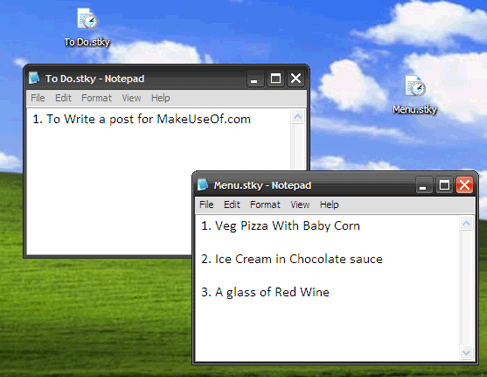Minimize the Menu.stky Notepad window
The image size is (487, 377).
[x=424, y=185]
